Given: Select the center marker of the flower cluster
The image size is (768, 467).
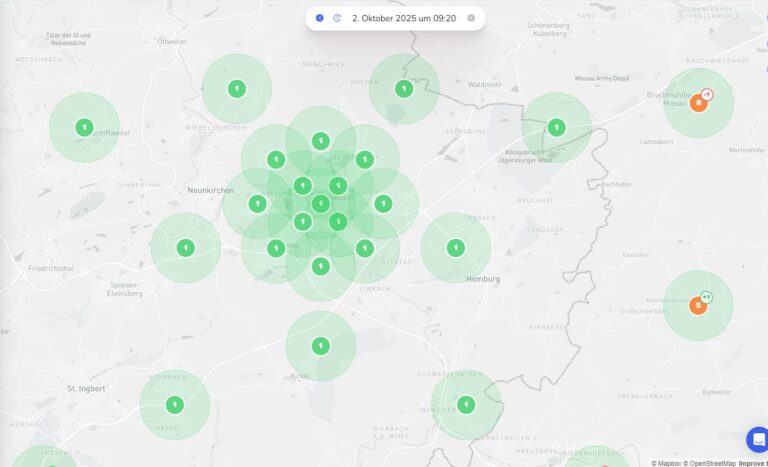Looking at the screenshot, I should click(x=321, y=204).
